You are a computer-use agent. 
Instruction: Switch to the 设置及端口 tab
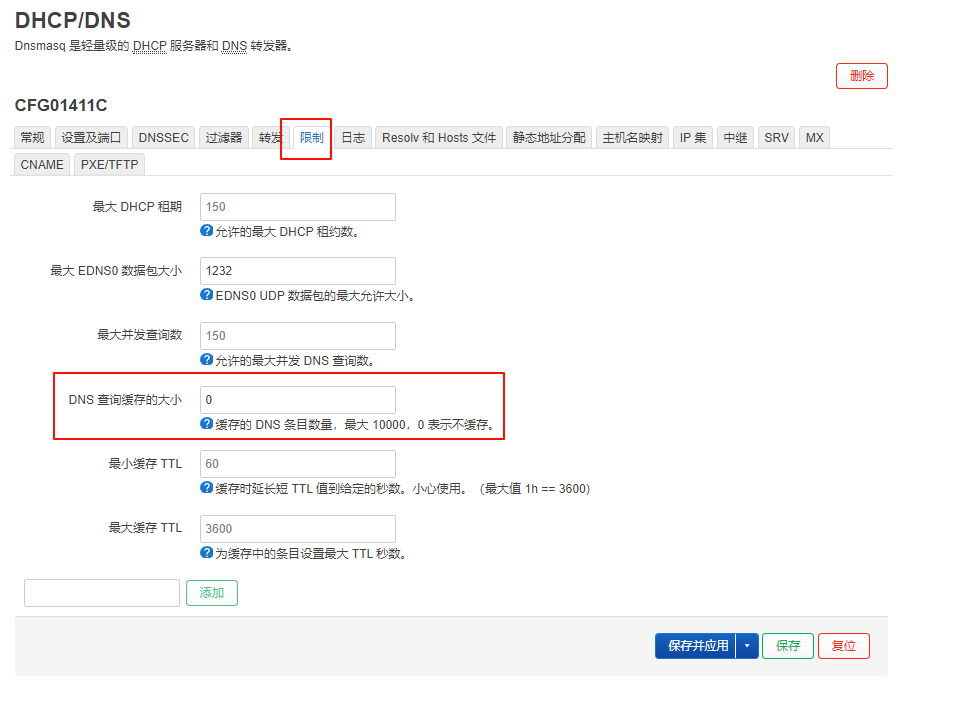click(x=91, y=138)
